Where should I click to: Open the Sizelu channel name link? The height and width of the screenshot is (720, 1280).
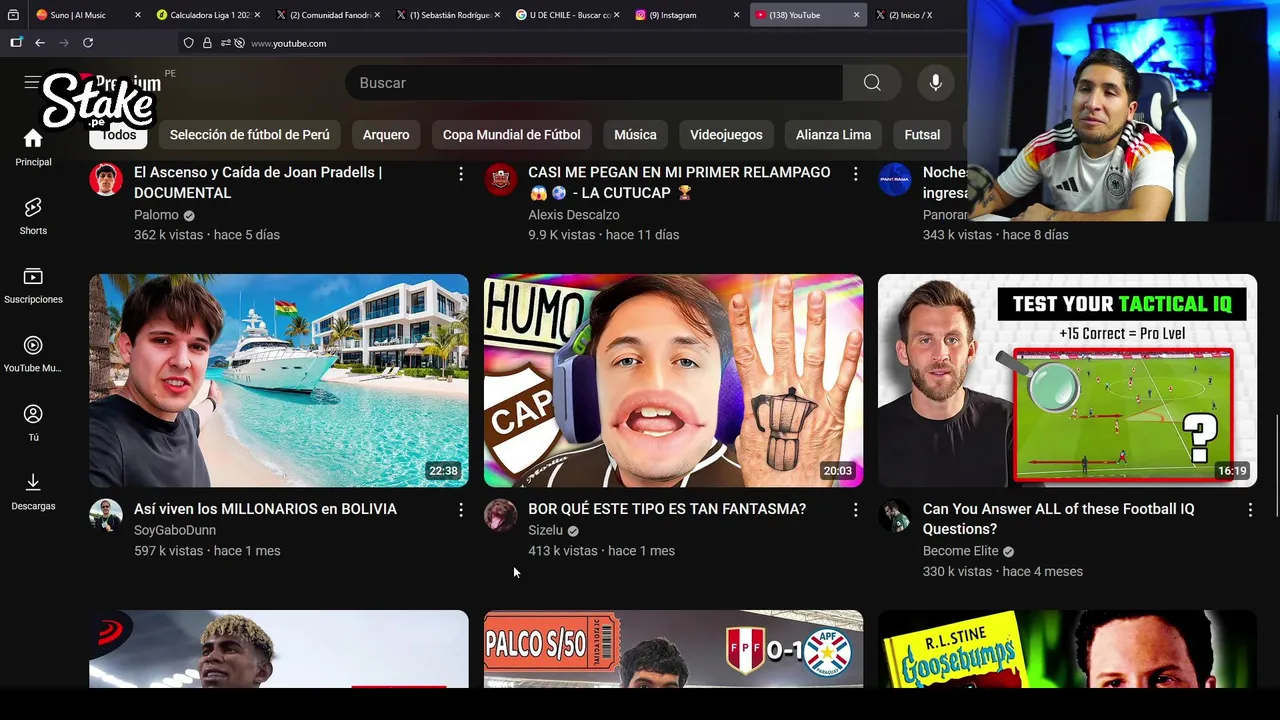click(545, 530)
